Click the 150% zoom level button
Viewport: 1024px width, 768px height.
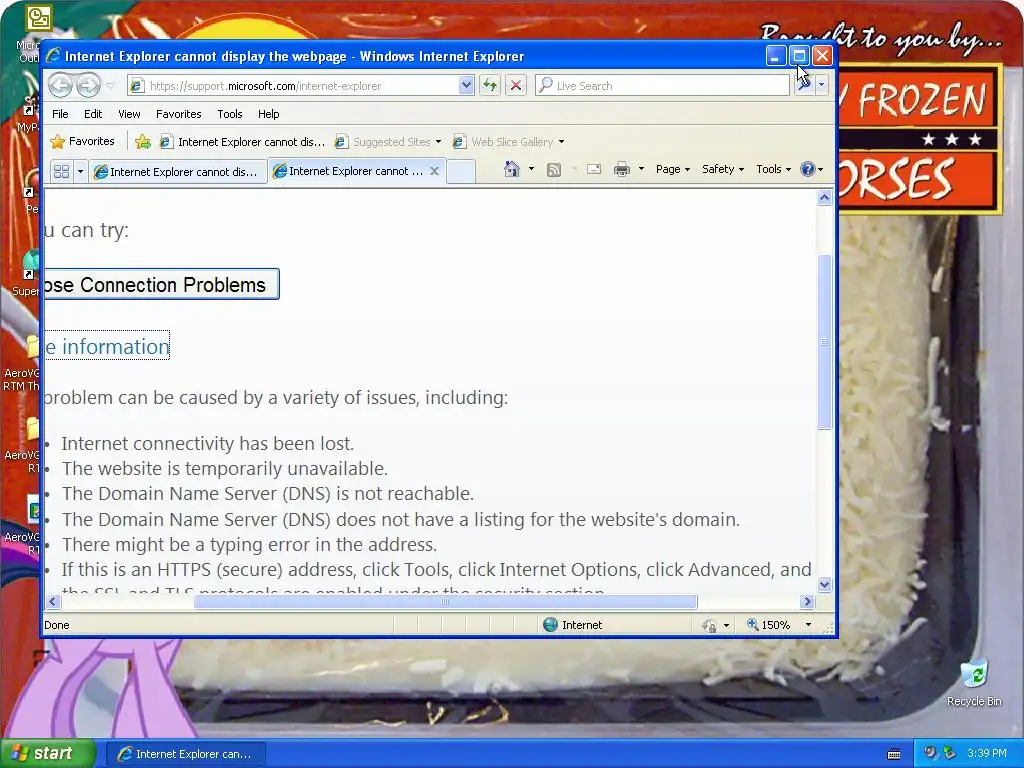(x=769, y=625)
